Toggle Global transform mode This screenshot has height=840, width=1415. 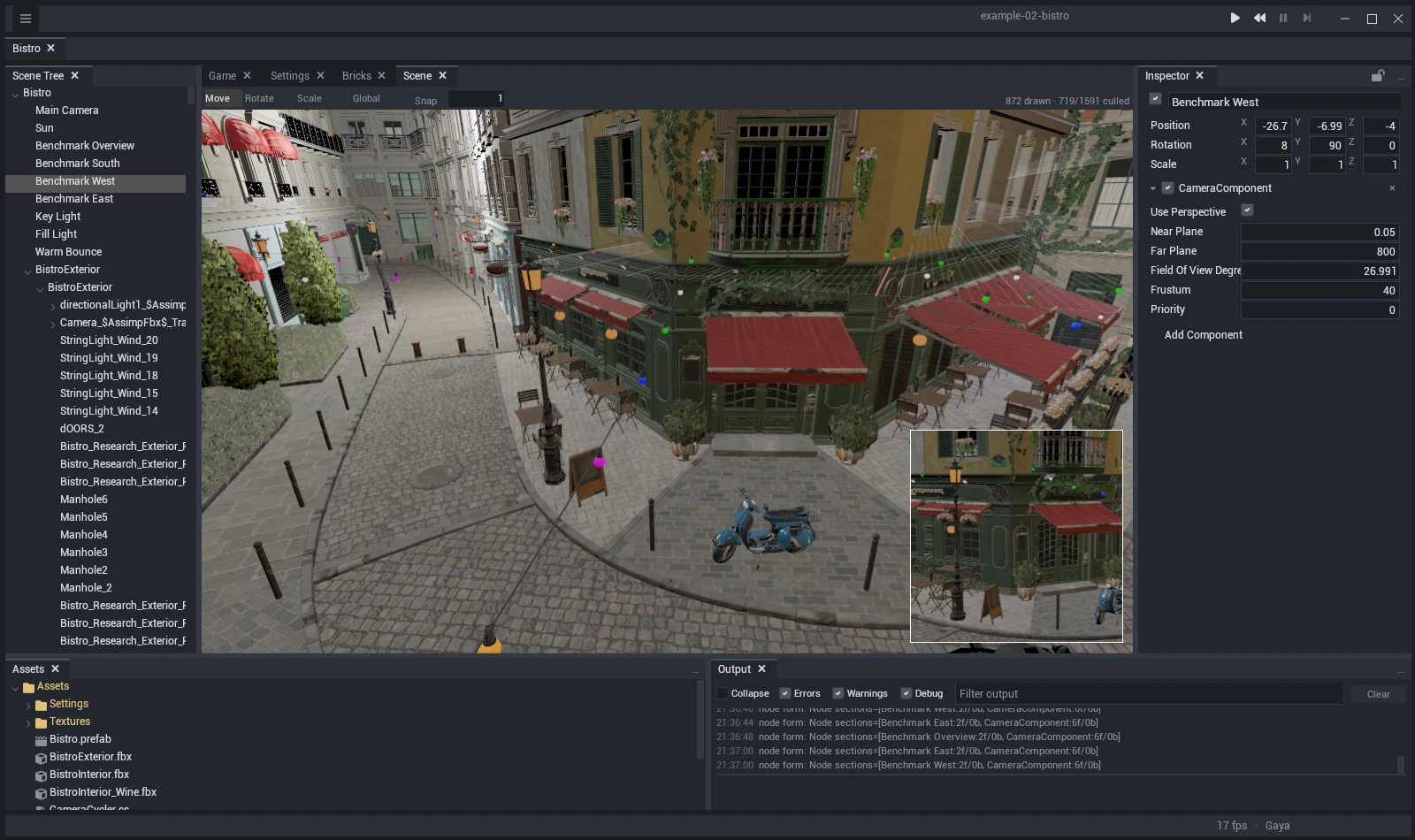click(x=366, y=99)
